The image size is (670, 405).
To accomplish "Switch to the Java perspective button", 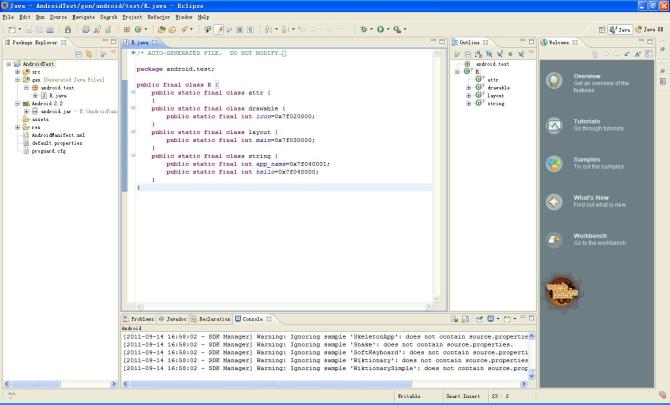I will pos(619,30).
